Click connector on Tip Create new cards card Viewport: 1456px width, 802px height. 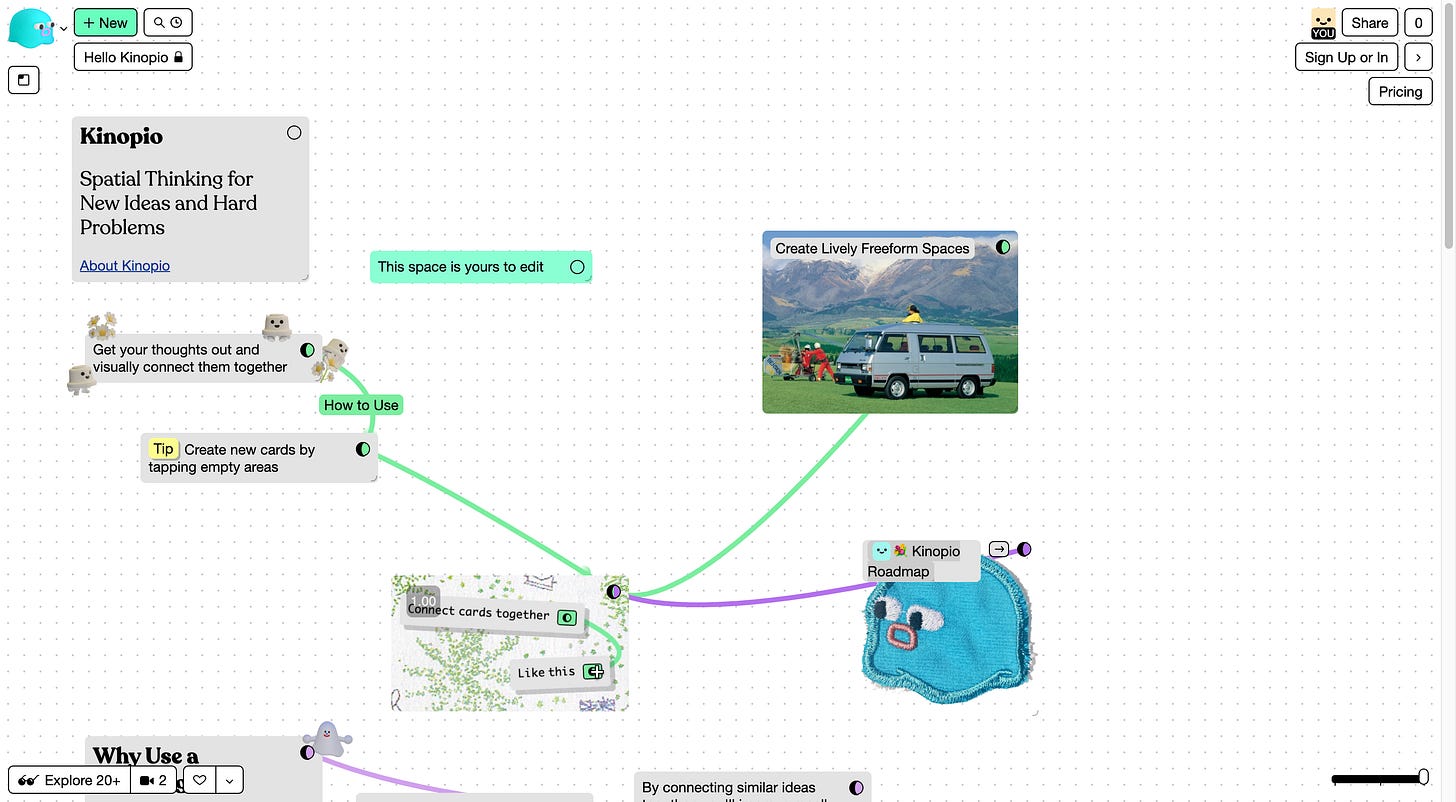(363, 450)
